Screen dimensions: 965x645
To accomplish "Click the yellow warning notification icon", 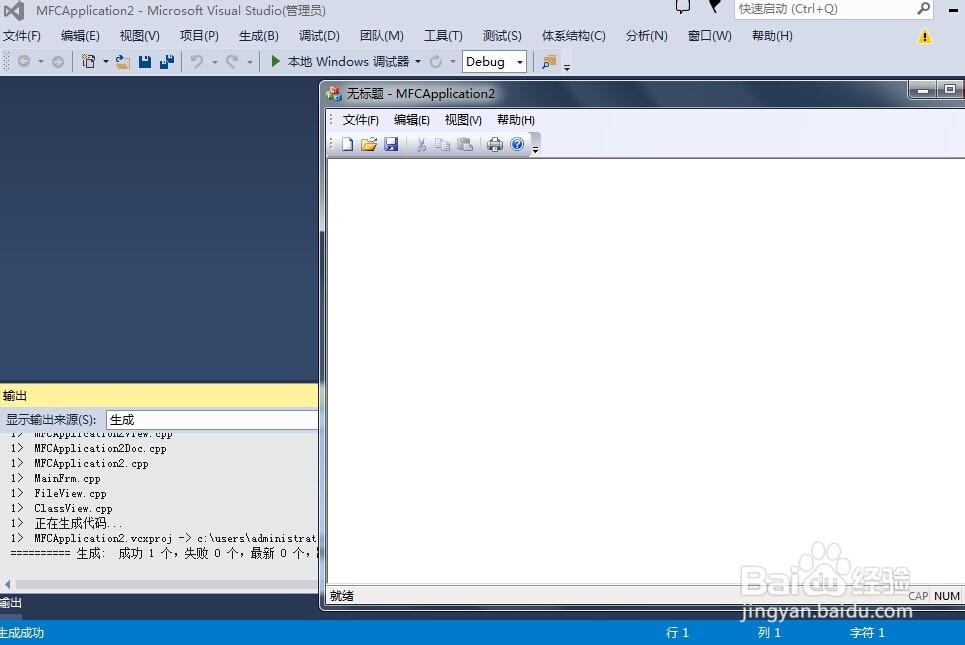I will click(x=924, y=37).
